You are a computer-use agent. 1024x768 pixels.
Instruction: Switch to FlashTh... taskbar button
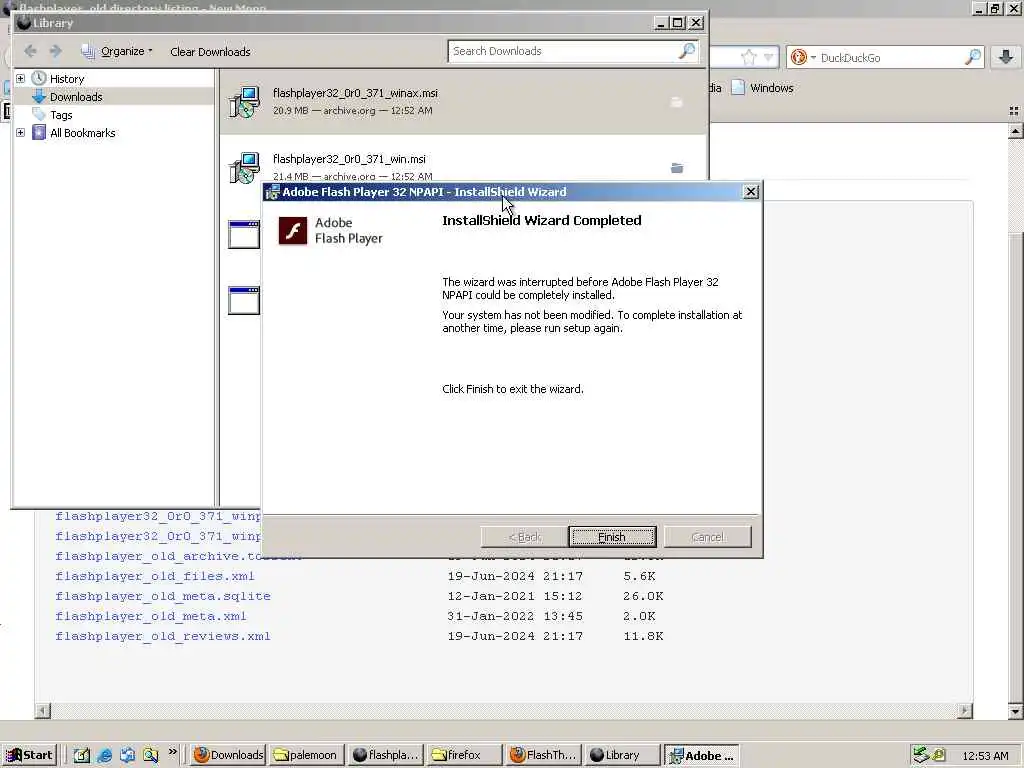(543, 755)
